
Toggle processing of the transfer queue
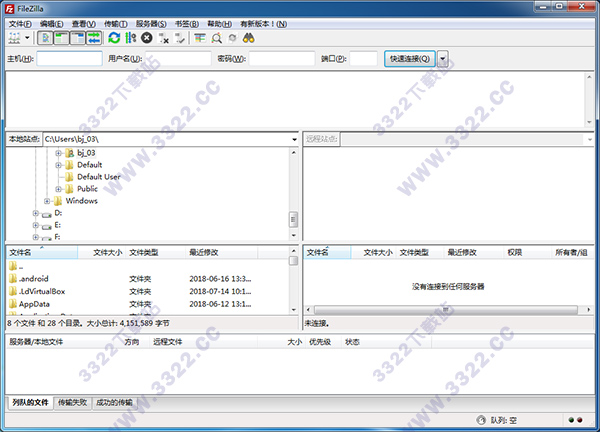[x=130, y=38]
